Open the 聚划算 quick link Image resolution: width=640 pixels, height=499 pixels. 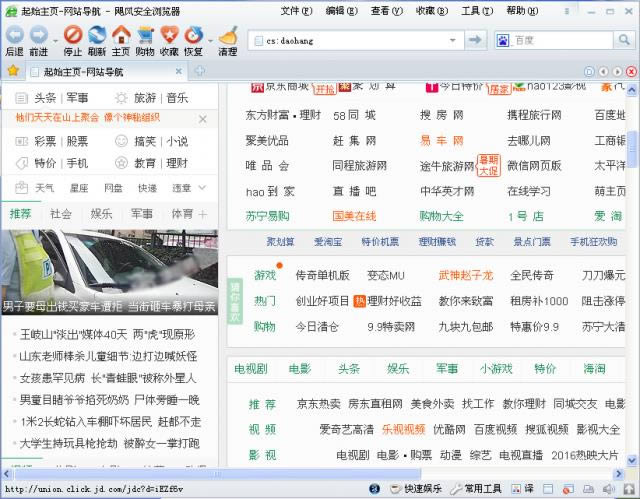tap(280, 242)
